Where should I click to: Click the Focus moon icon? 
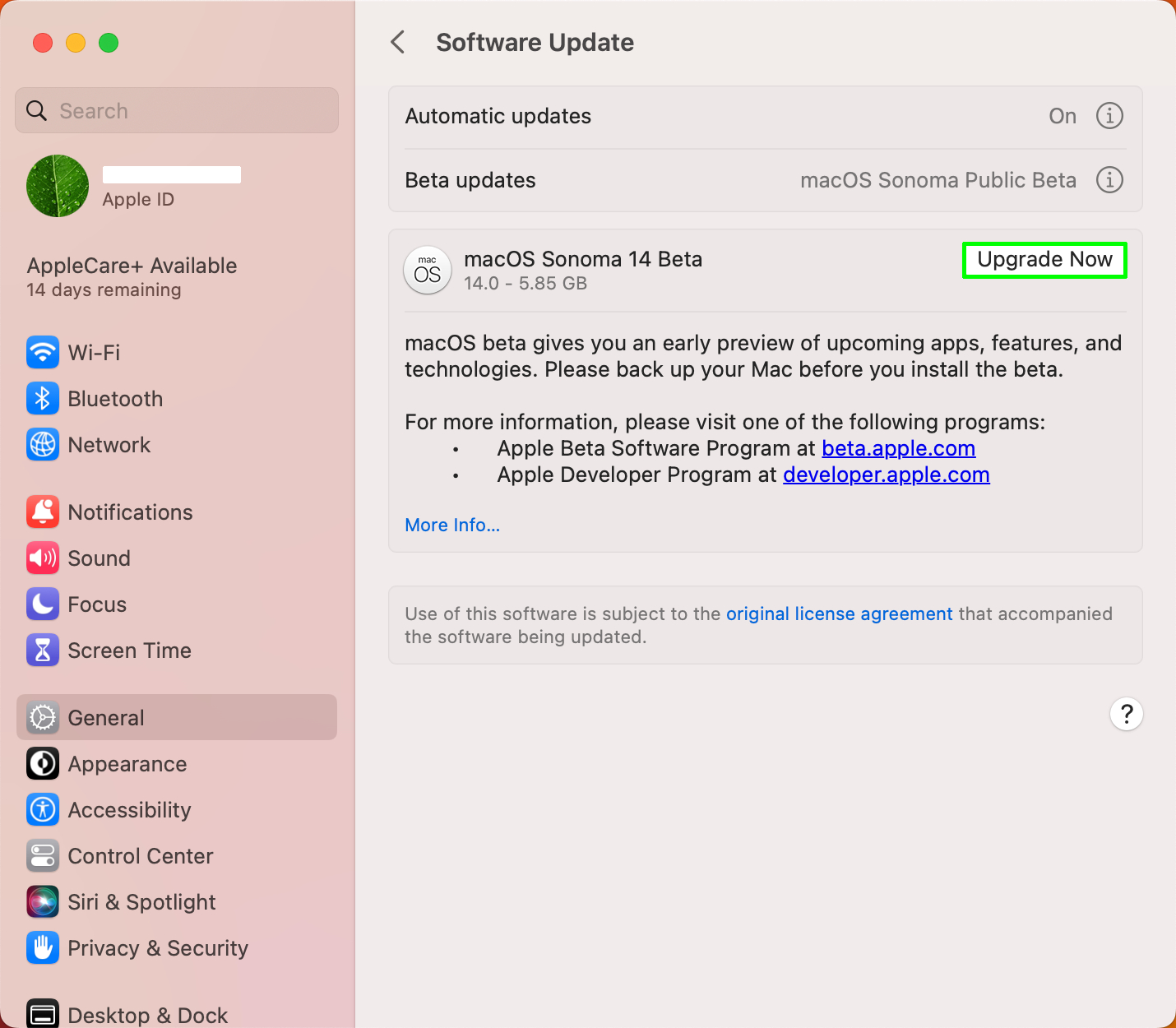43,604
